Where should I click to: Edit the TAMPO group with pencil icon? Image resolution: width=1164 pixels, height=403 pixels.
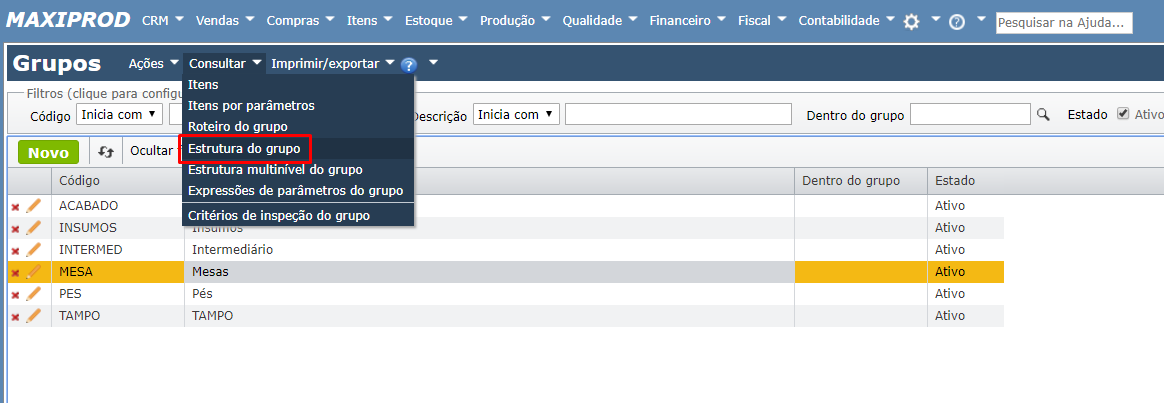(x=33, y=316)
